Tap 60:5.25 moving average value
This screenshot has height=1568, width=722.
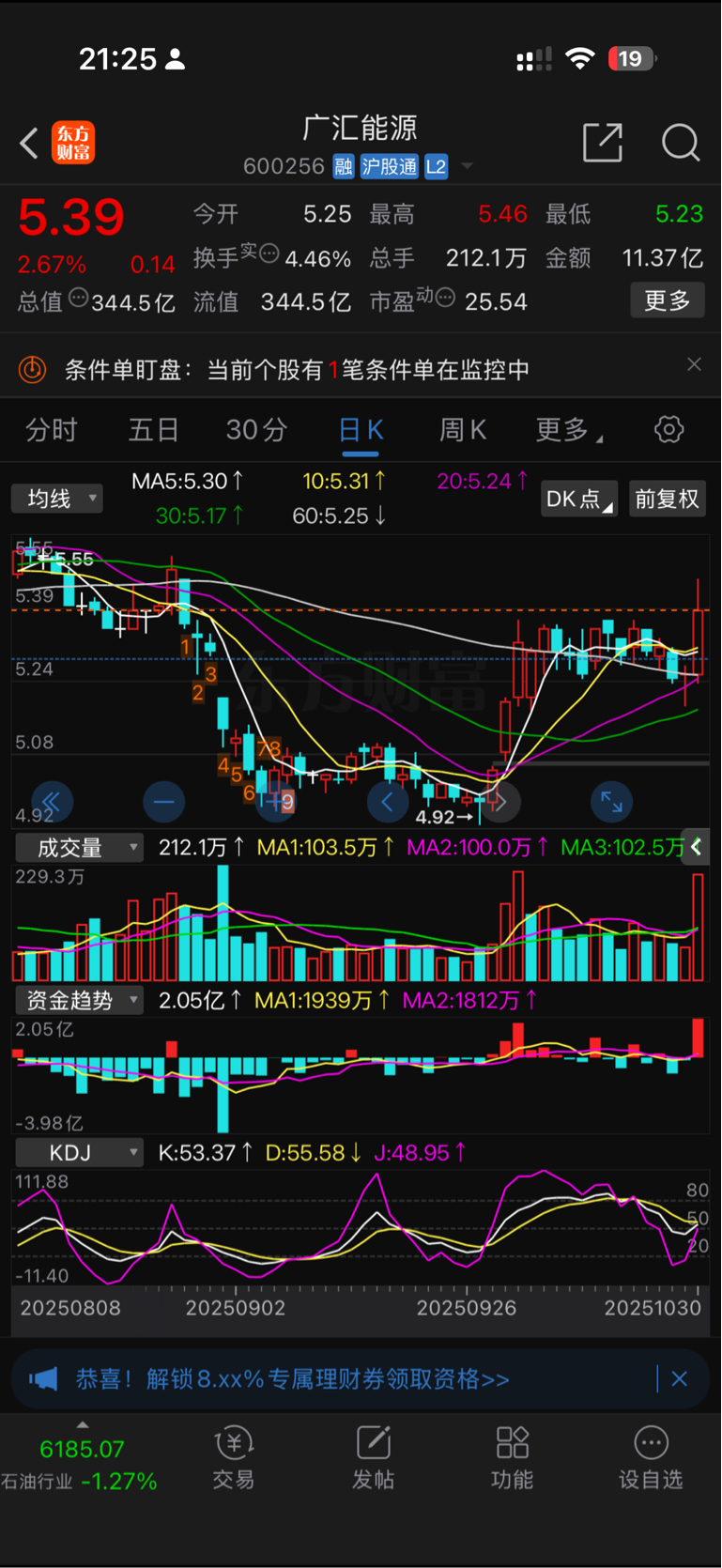339,515
